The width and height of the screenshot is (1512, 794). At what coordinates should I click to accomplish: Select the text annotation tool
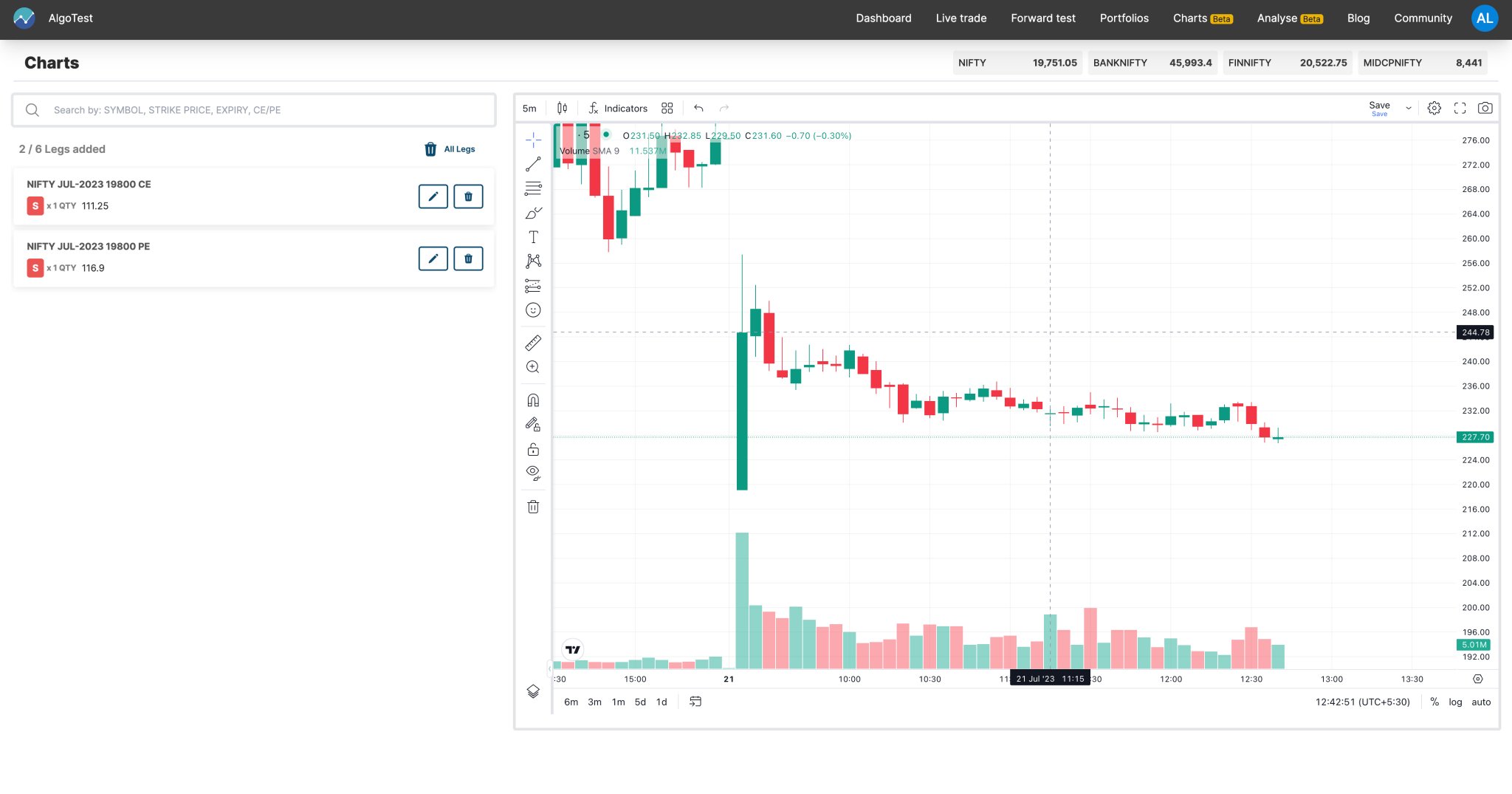coord(533,237)
